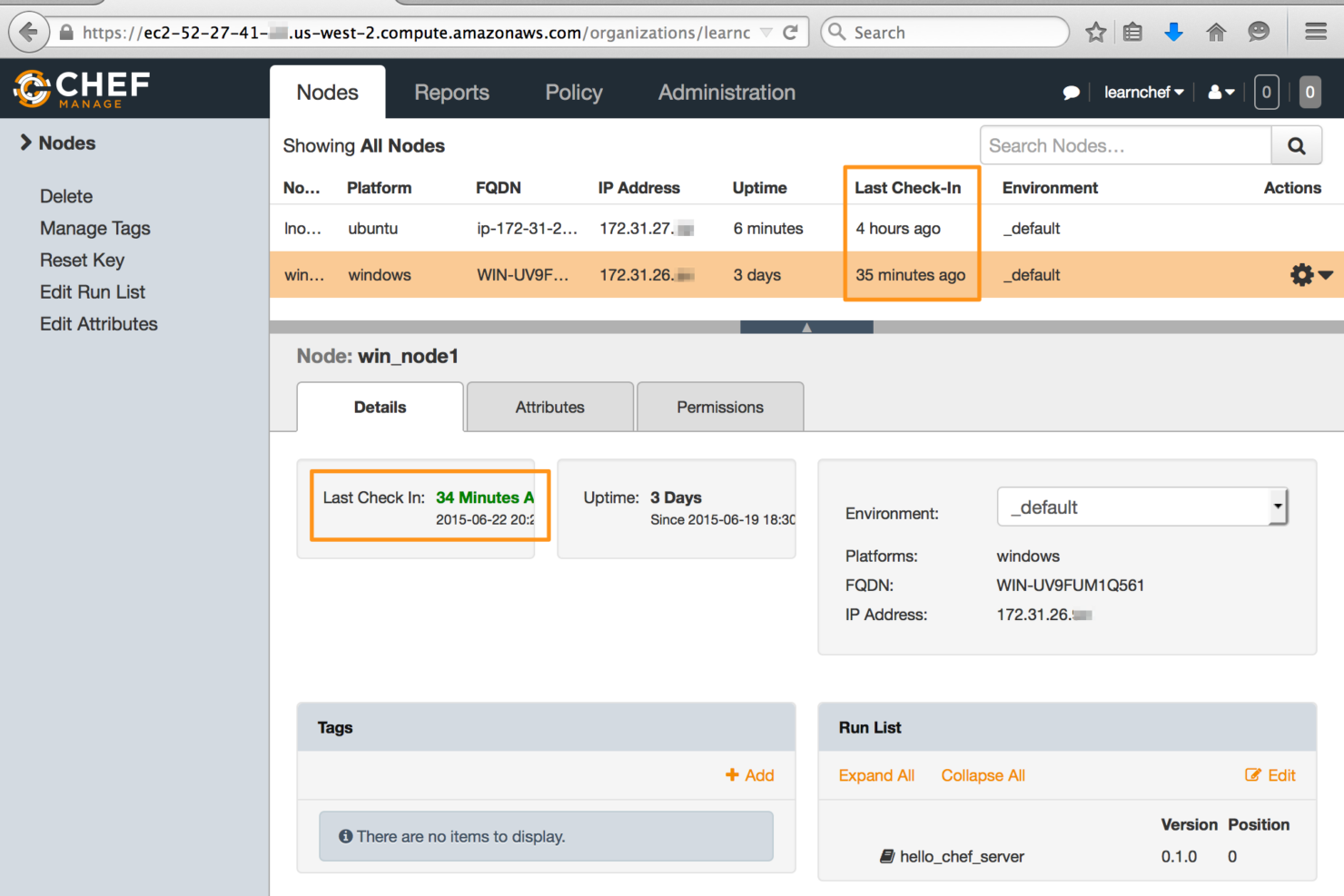The image size is (1344, 896).
Task: Reload page using the refresh icon
Action: point(790,33)
